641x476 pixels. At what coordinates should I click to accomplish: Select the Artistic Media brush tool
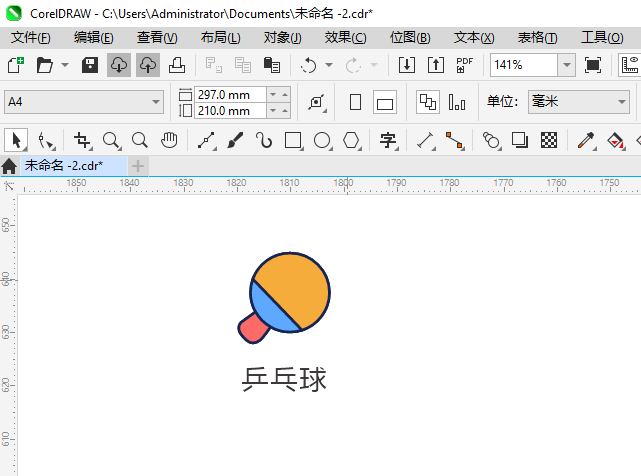click(x=235, y=140)
